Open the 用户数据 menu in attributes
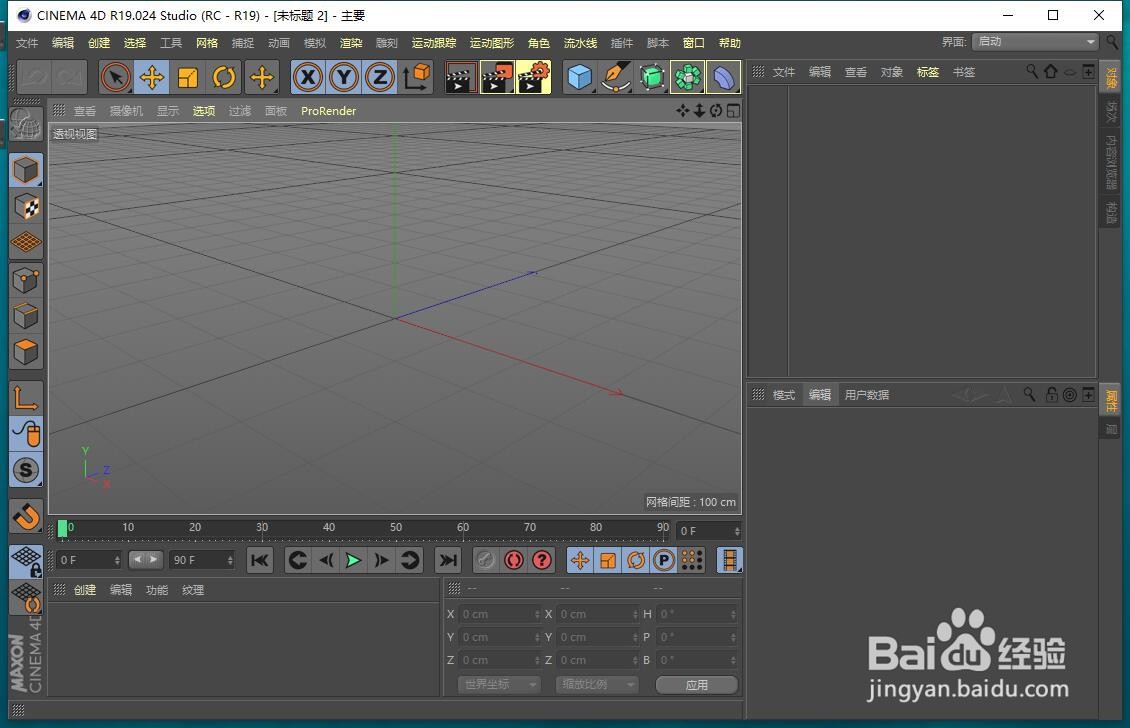The image size is (1130, 728). pyautogui.click(x=867, y=395)
